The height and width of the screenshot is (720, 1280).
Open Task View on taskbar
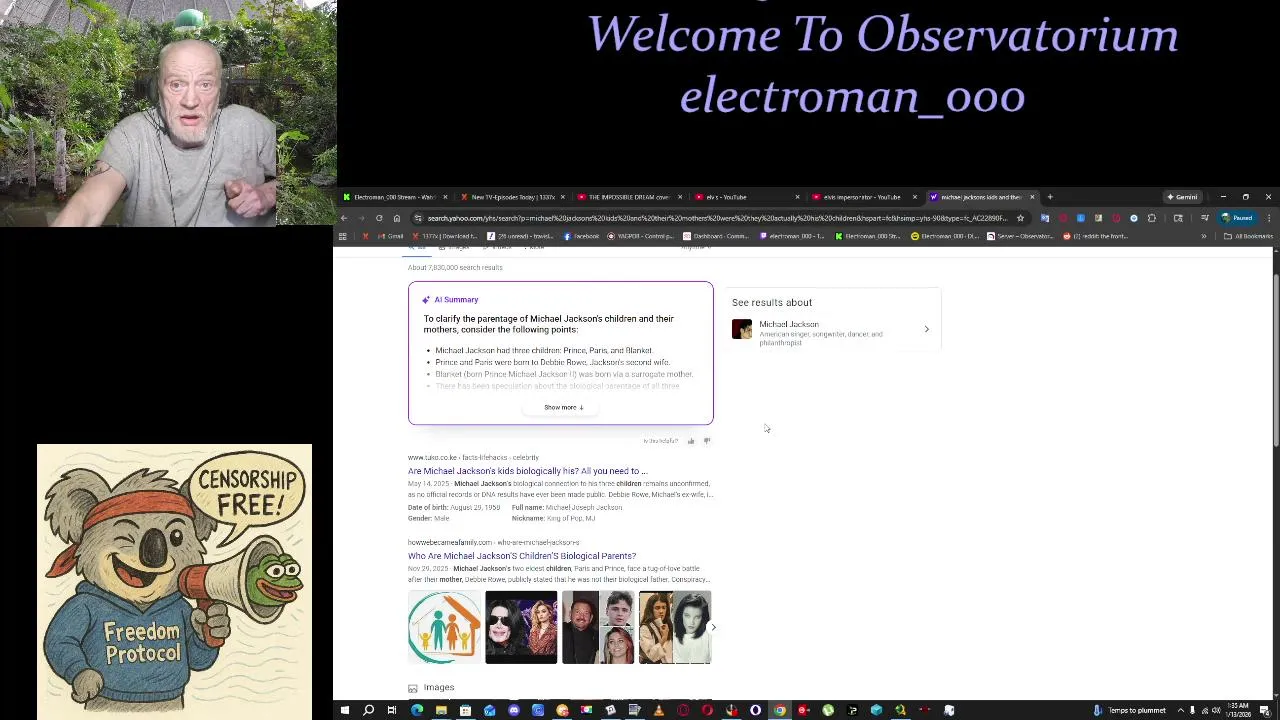[x=392, y=711]
